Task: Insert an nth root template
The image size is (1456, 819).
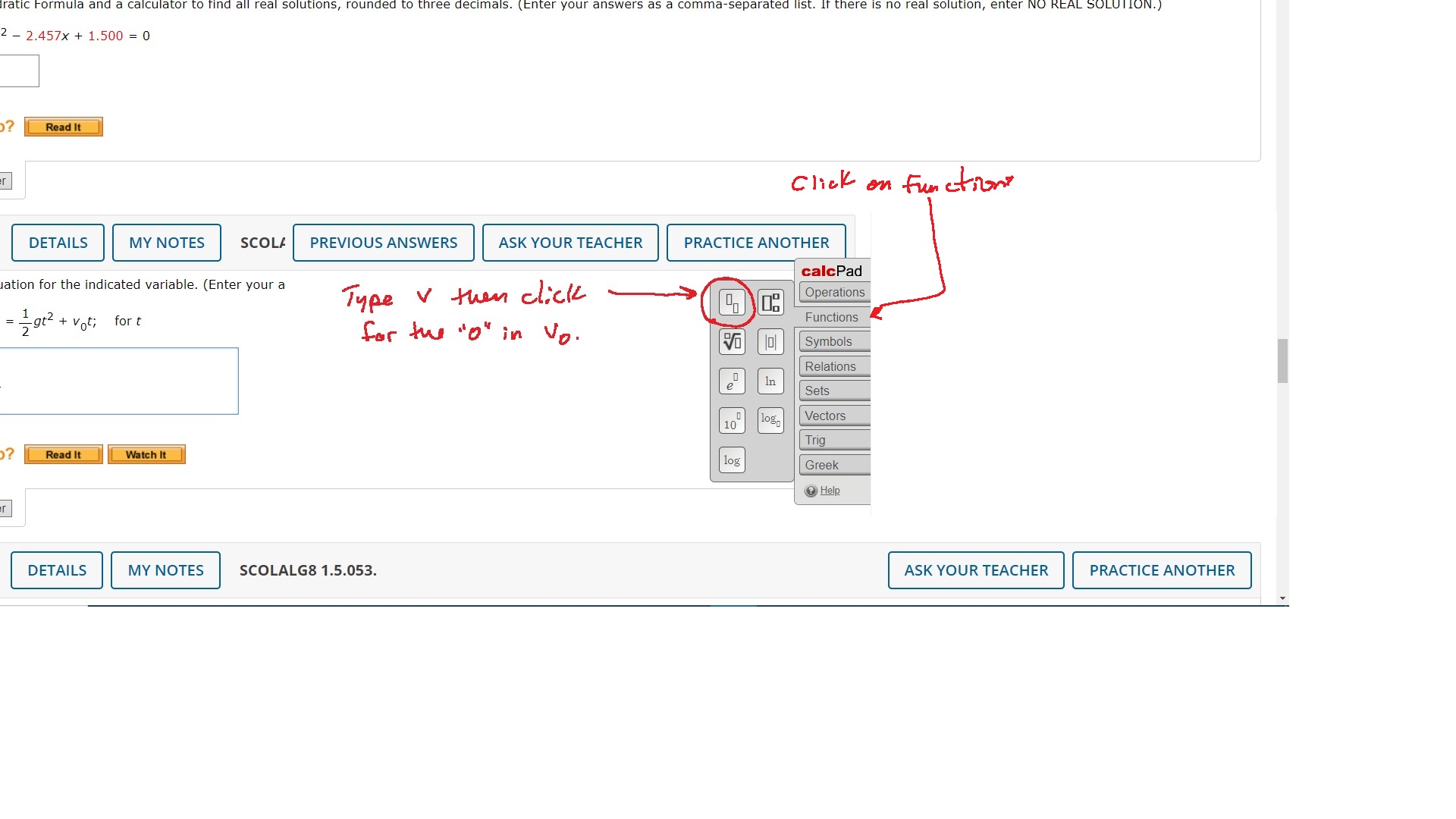Action: coord(732,342)
